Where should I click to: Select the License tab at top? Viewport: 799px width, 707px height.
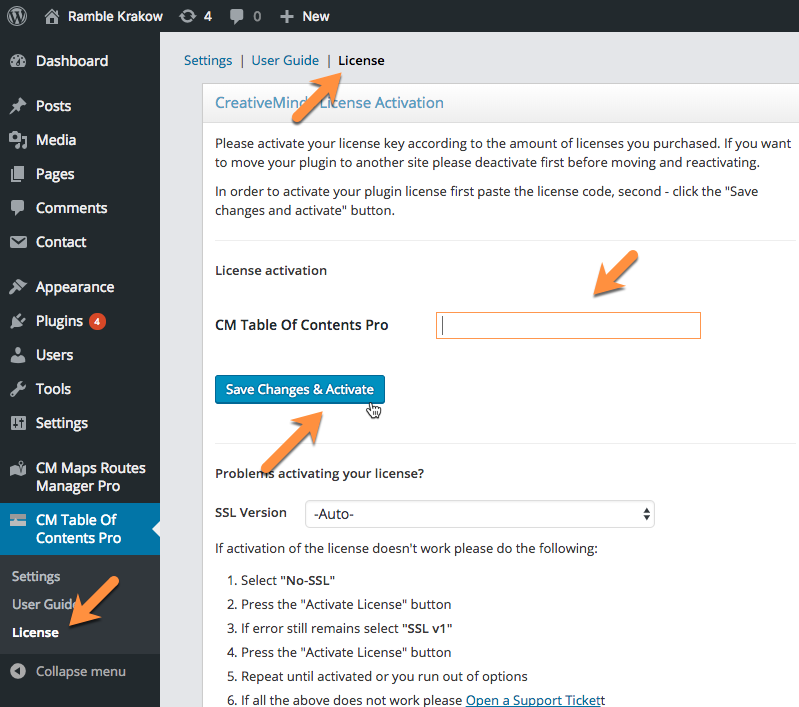[x=361, y=61]
